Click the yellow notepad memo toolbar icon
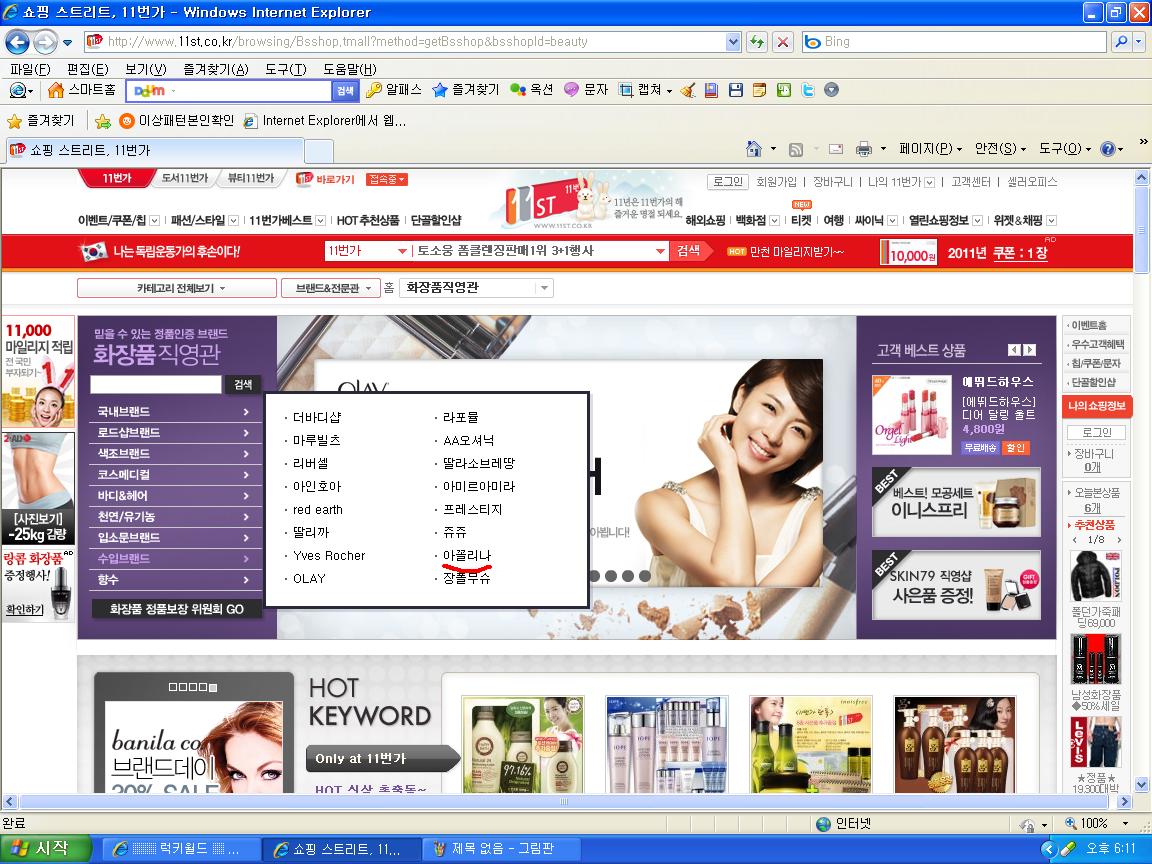 pos(760,90)
